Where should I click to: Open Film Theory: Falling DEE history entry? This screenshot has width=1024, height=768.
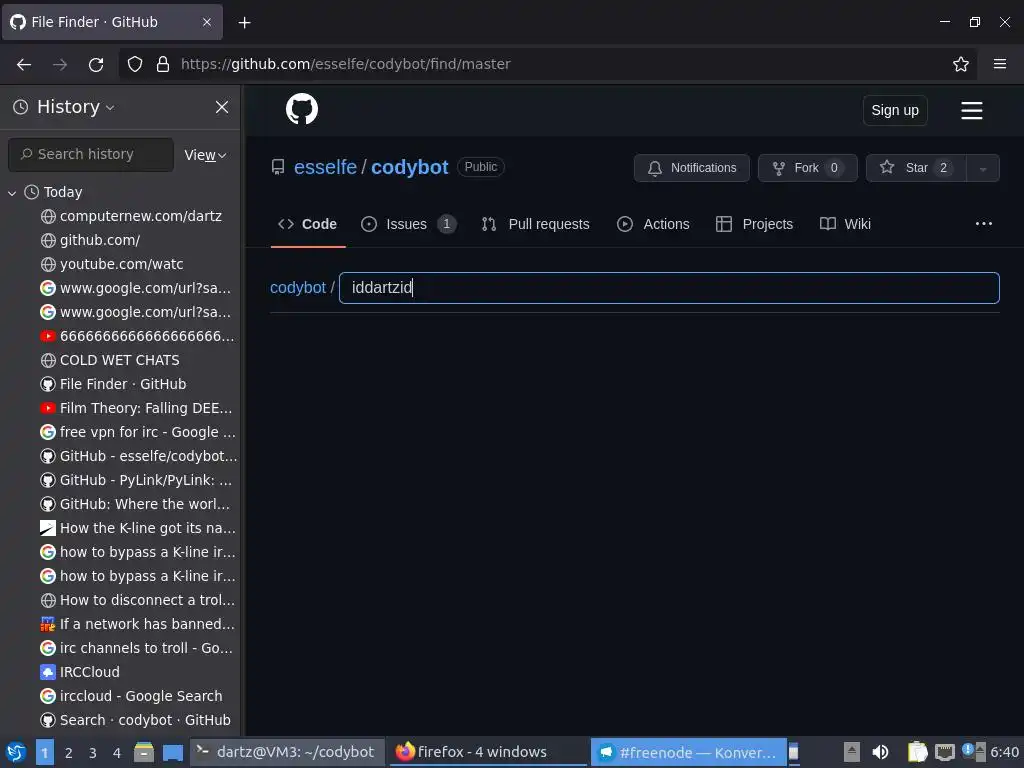coord(136,408)
